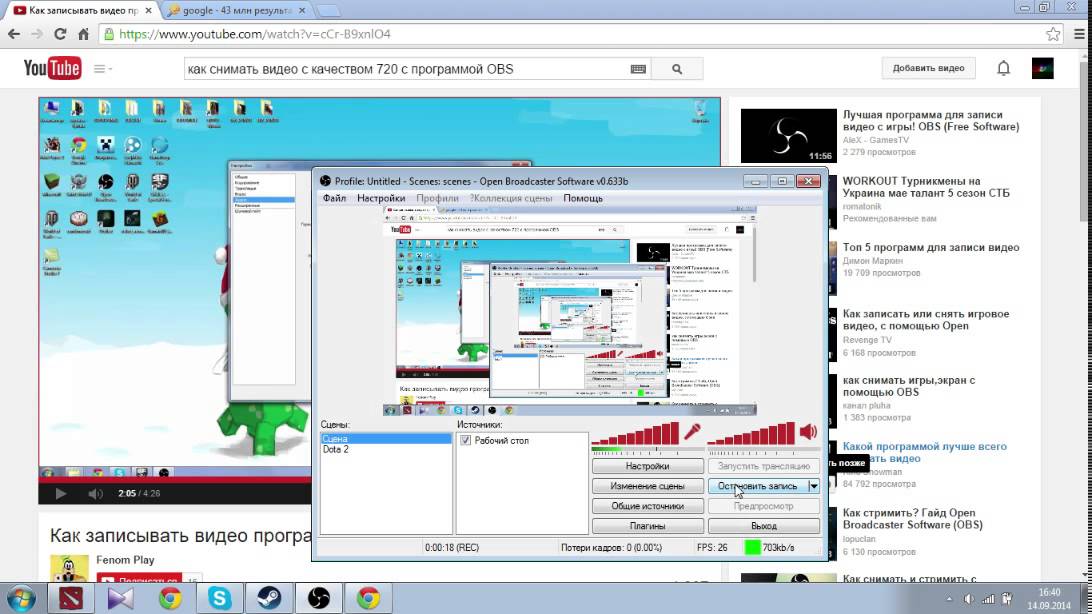Image resolution: width=1092 pixels, height=614 pixels.
Task: Go back with the browser back arrow
Action: [14, 34]
